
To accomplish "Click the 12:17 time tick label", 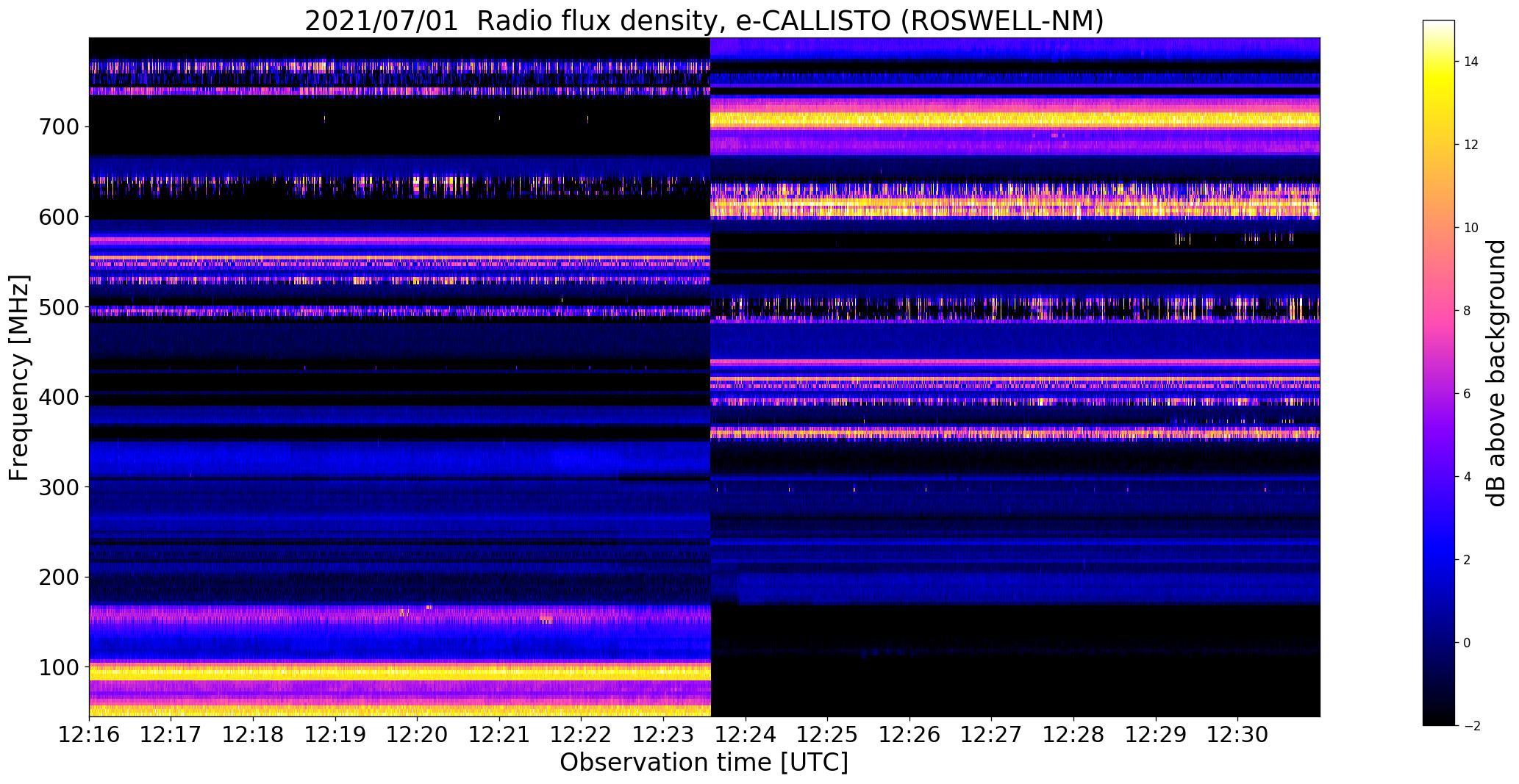I will [x=171, y=735].
